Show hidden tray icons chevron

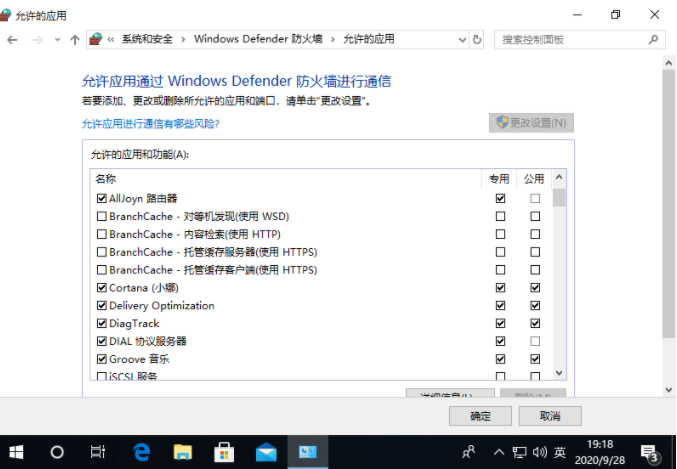tap(499, 452)
